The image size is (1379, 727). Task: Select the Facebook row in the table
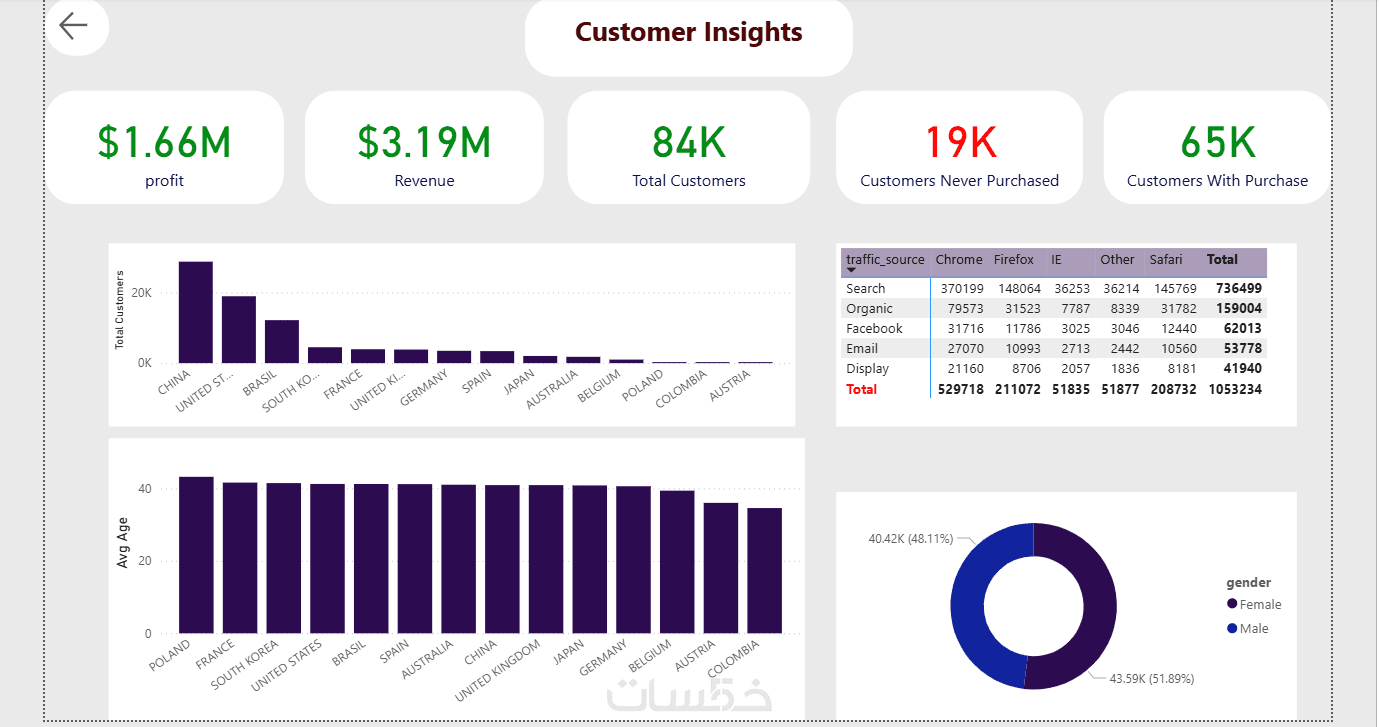tap(1054, 328)
